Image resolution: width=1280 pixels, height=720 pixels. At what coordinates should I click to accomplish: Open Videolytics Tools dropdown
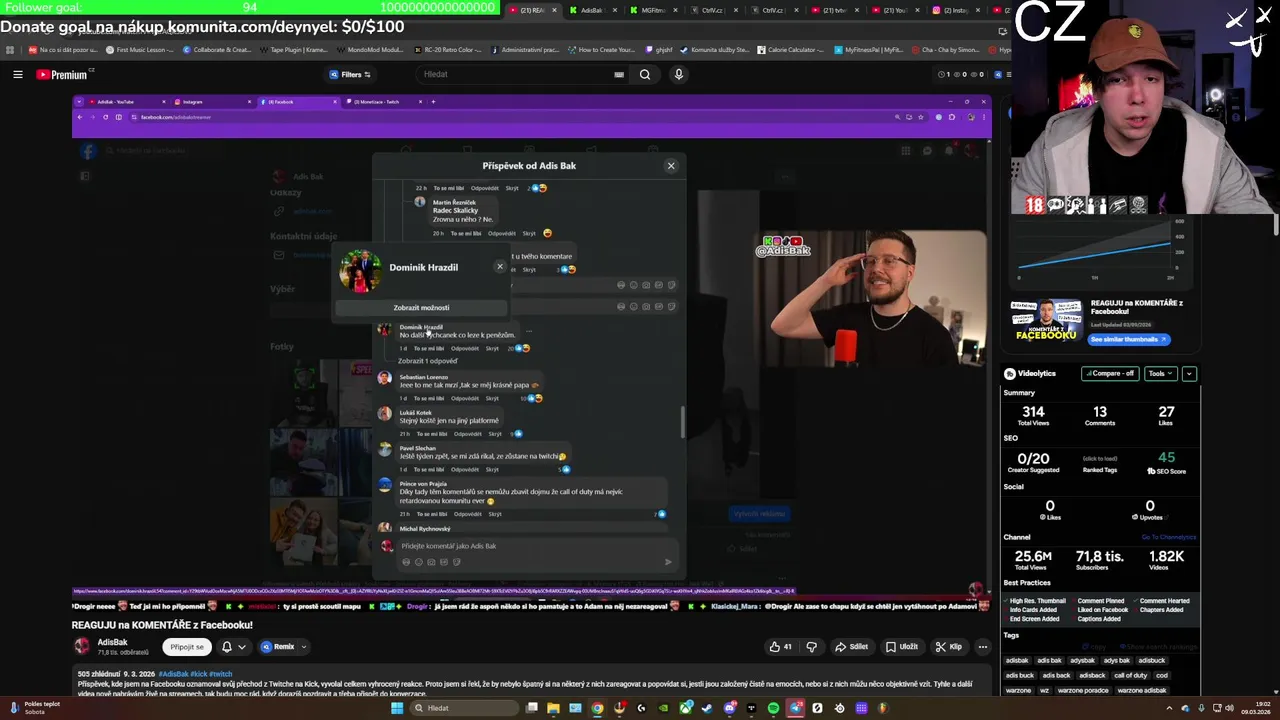1160,373
